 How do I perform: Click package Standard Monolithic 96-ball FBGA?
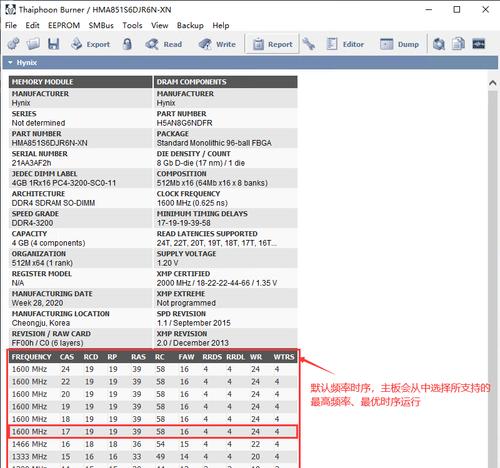click(214, 143)
